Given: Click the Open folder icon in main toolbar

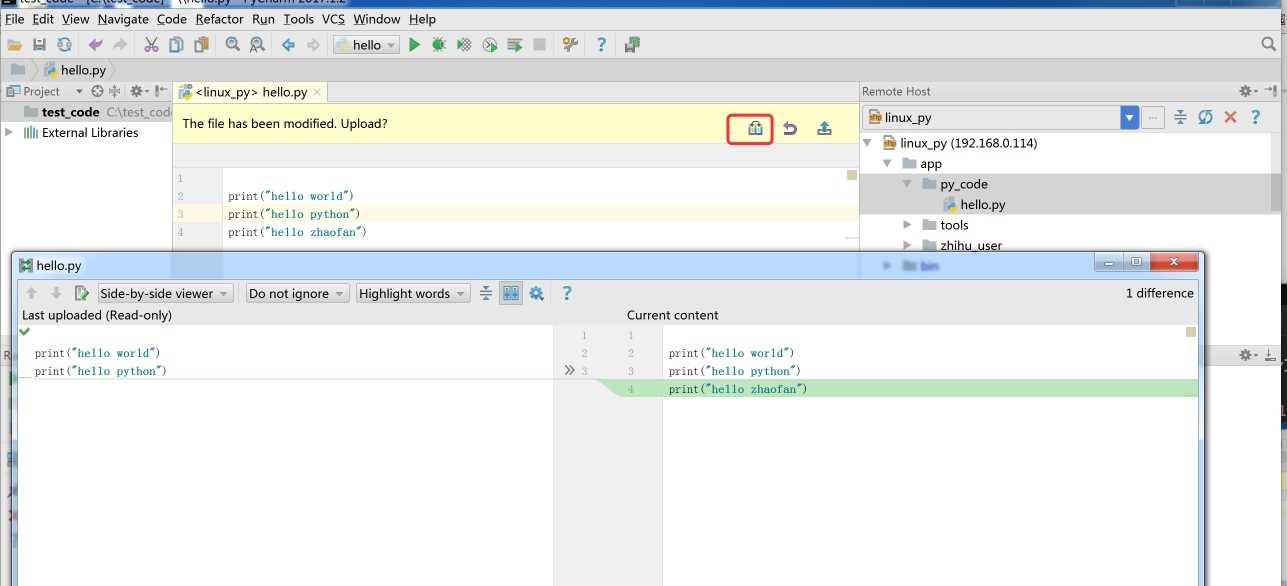Looking at the screenshot, I should click(15, 45).
